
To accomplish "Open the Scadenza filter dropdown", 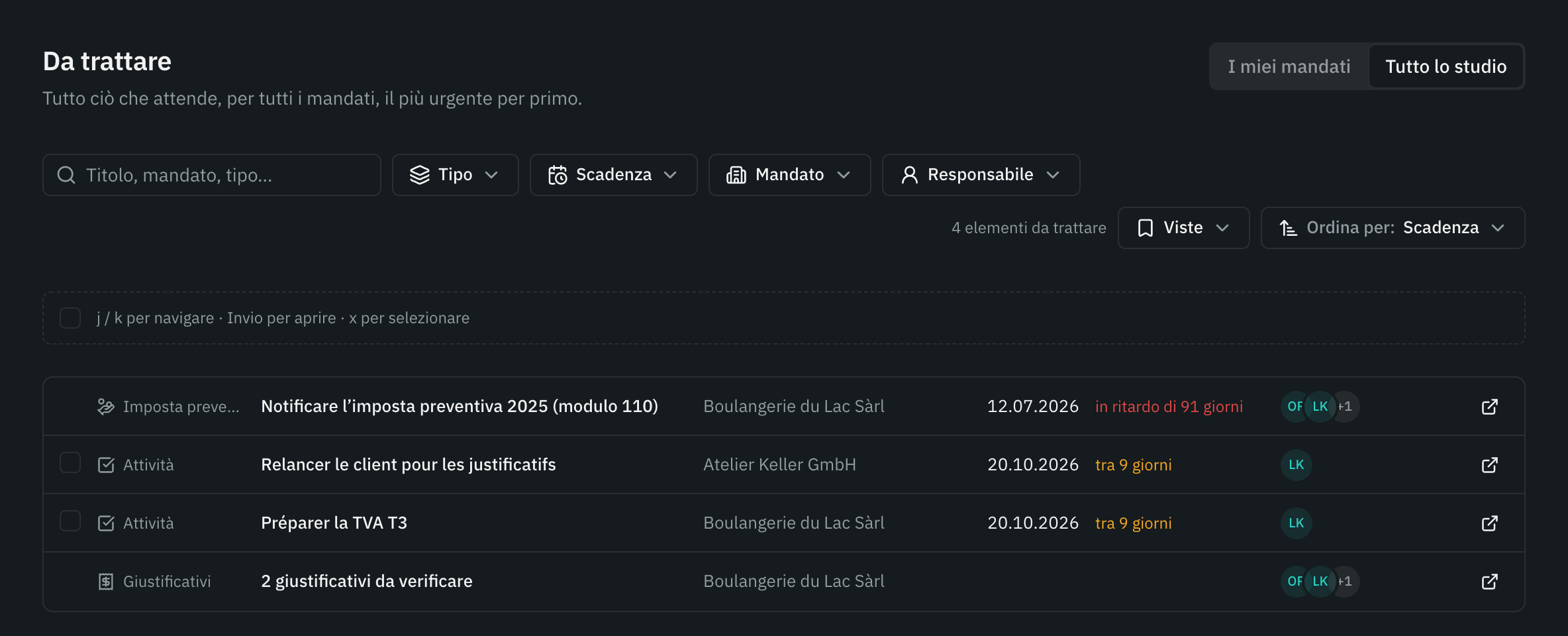I will pyautogui.click(x=614, y=175).
